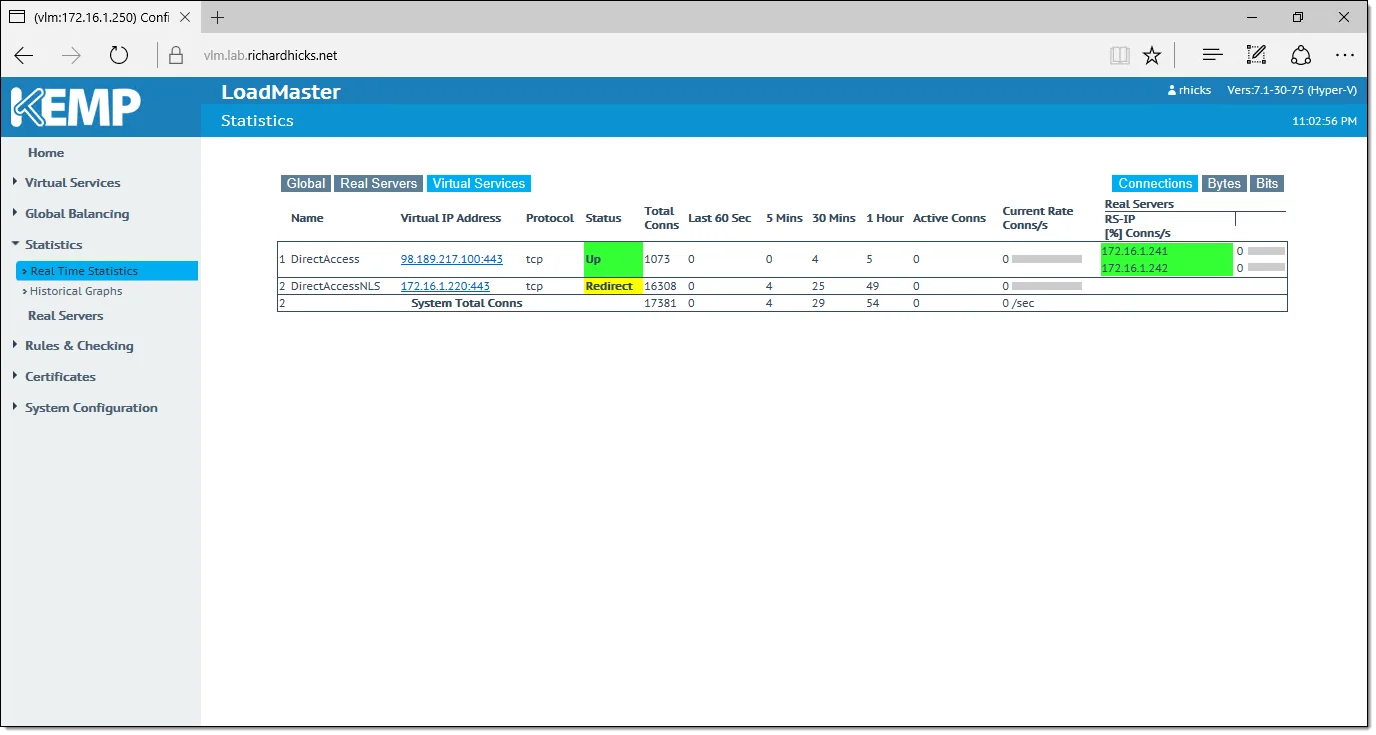
Task: Open a new browser tab
Action: pos(217,17)
